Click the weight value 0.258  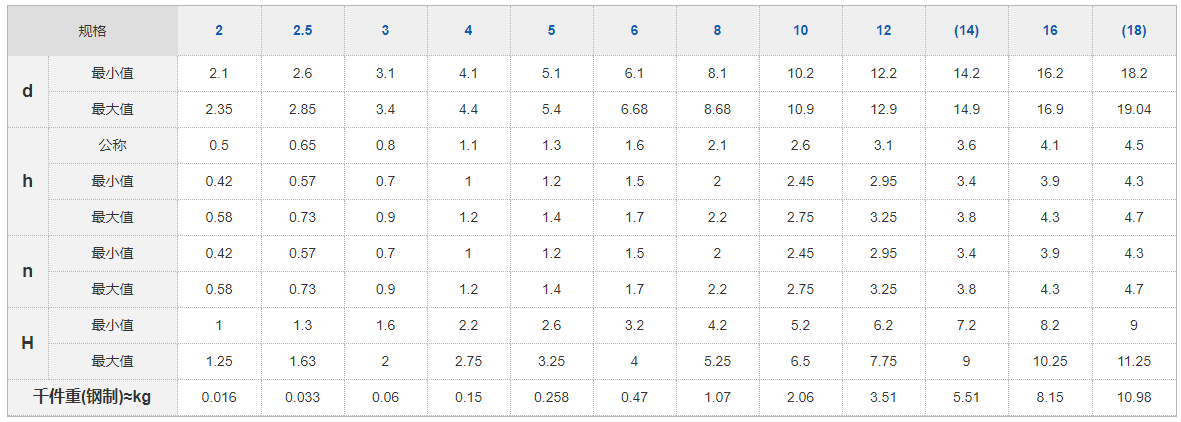[x=551, y=398]
